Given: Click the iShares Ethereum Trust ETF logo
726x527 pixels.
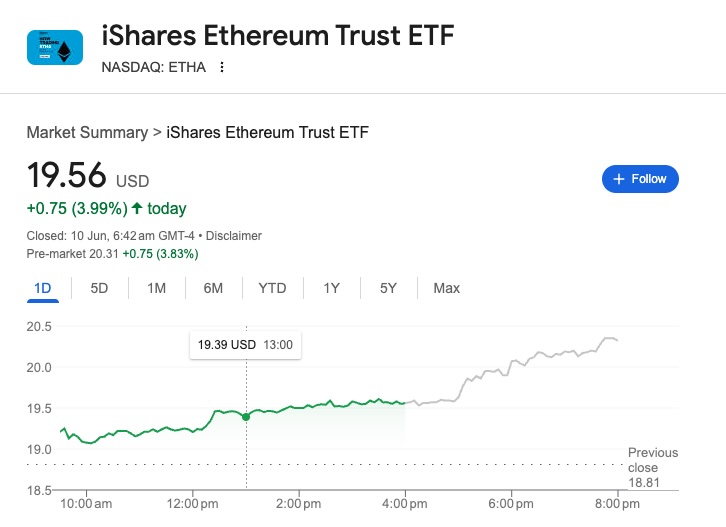Looking at the screenshot, I should (55, 47).
